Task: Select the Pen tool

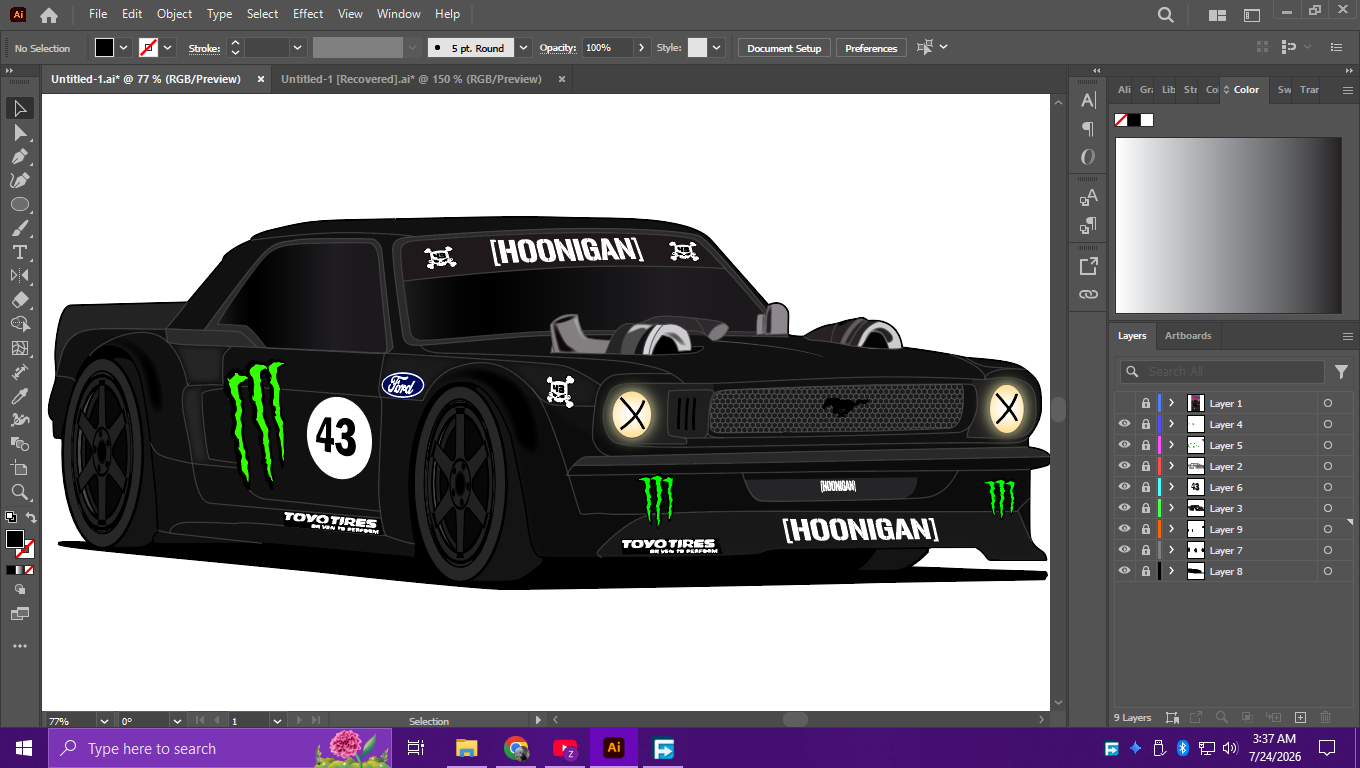Action: pos(19,156)
